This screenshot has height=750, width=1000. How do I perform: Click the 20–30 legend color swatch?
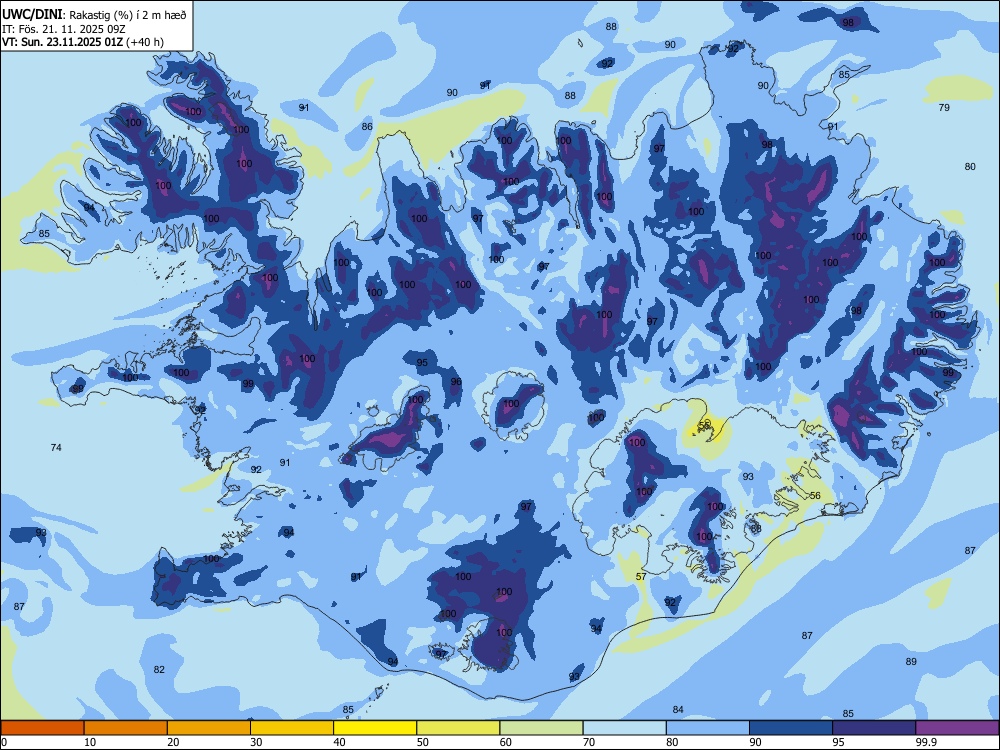pos(209,728)
